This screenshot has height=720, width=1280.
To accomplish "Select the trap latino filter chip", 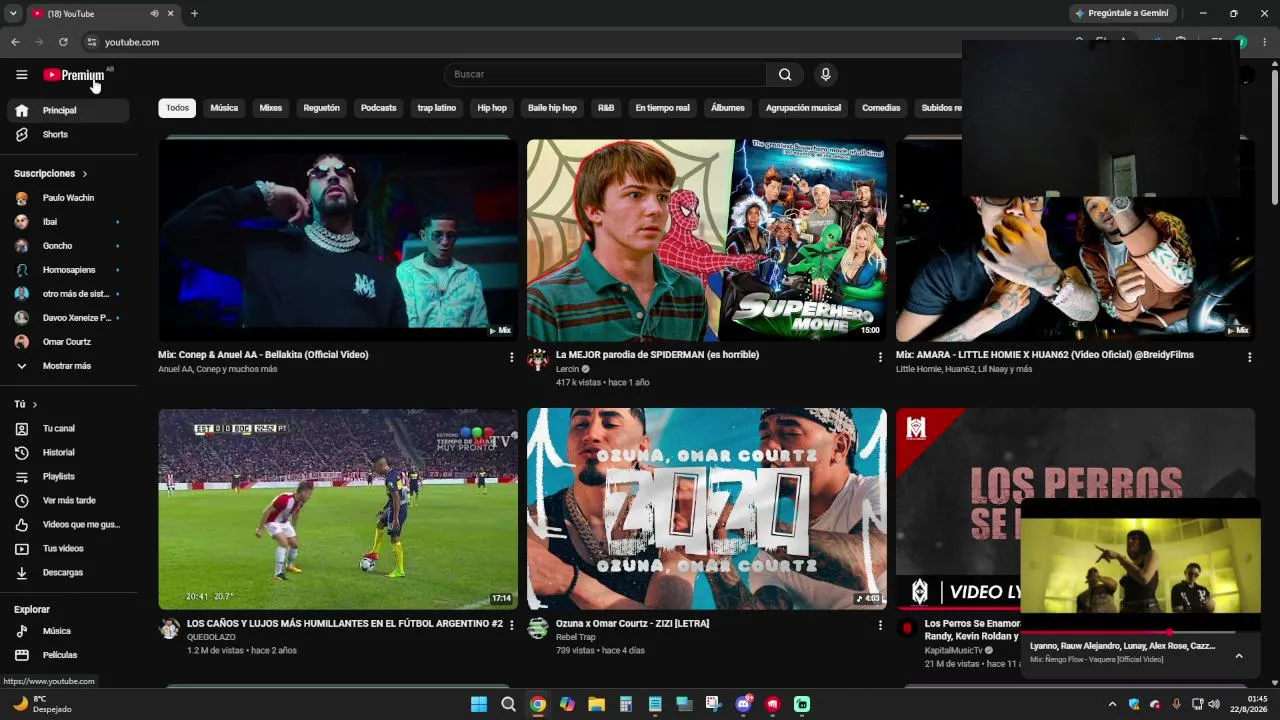I will 437,108.
